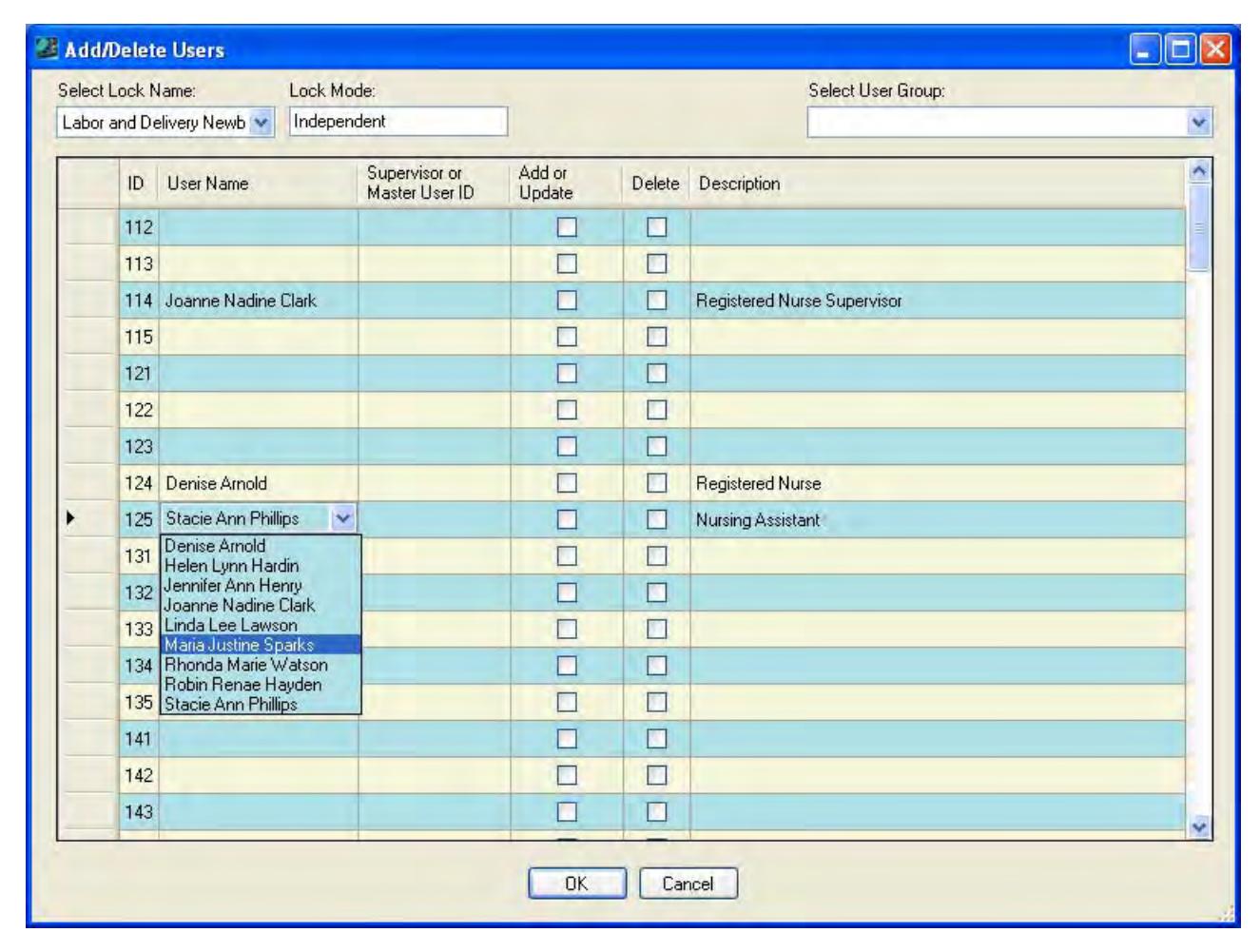1260x952 pixels.
Task: Enable Add or Update for Joanne Nadine Clark
Action: [567, 301]
